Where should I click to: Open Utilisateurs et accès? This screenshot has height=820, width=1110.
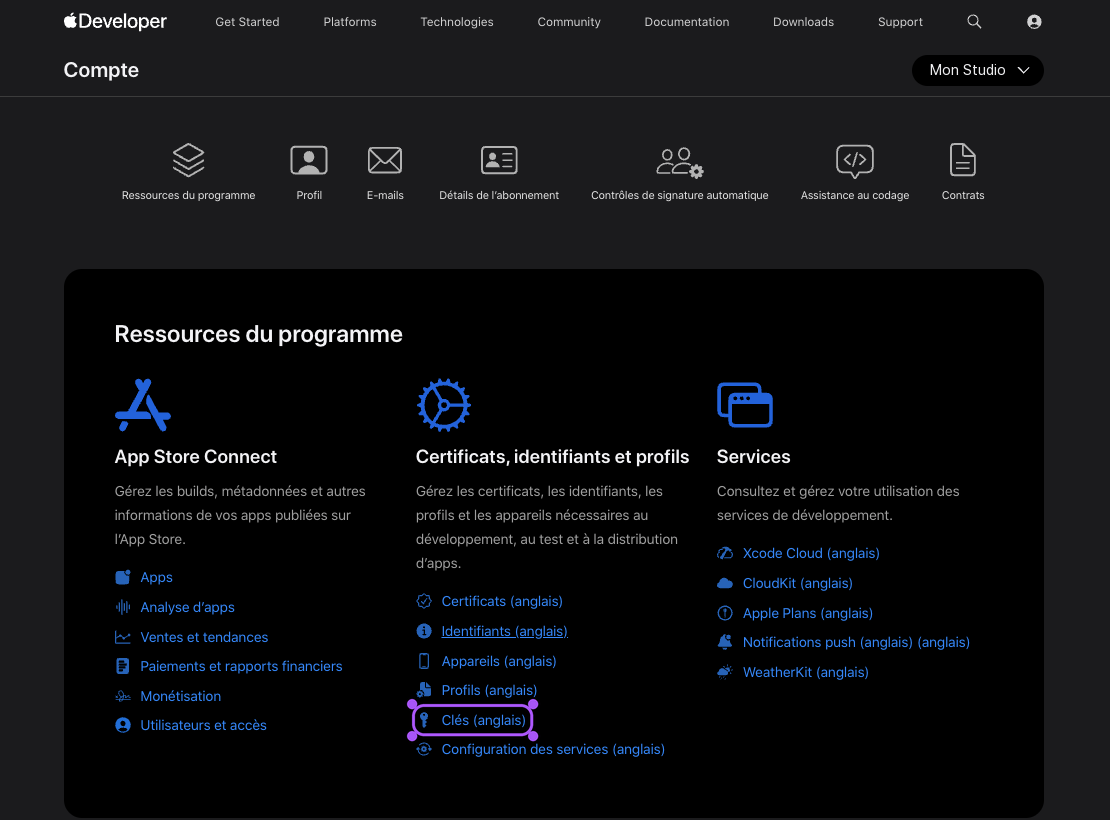coord(203,725)
